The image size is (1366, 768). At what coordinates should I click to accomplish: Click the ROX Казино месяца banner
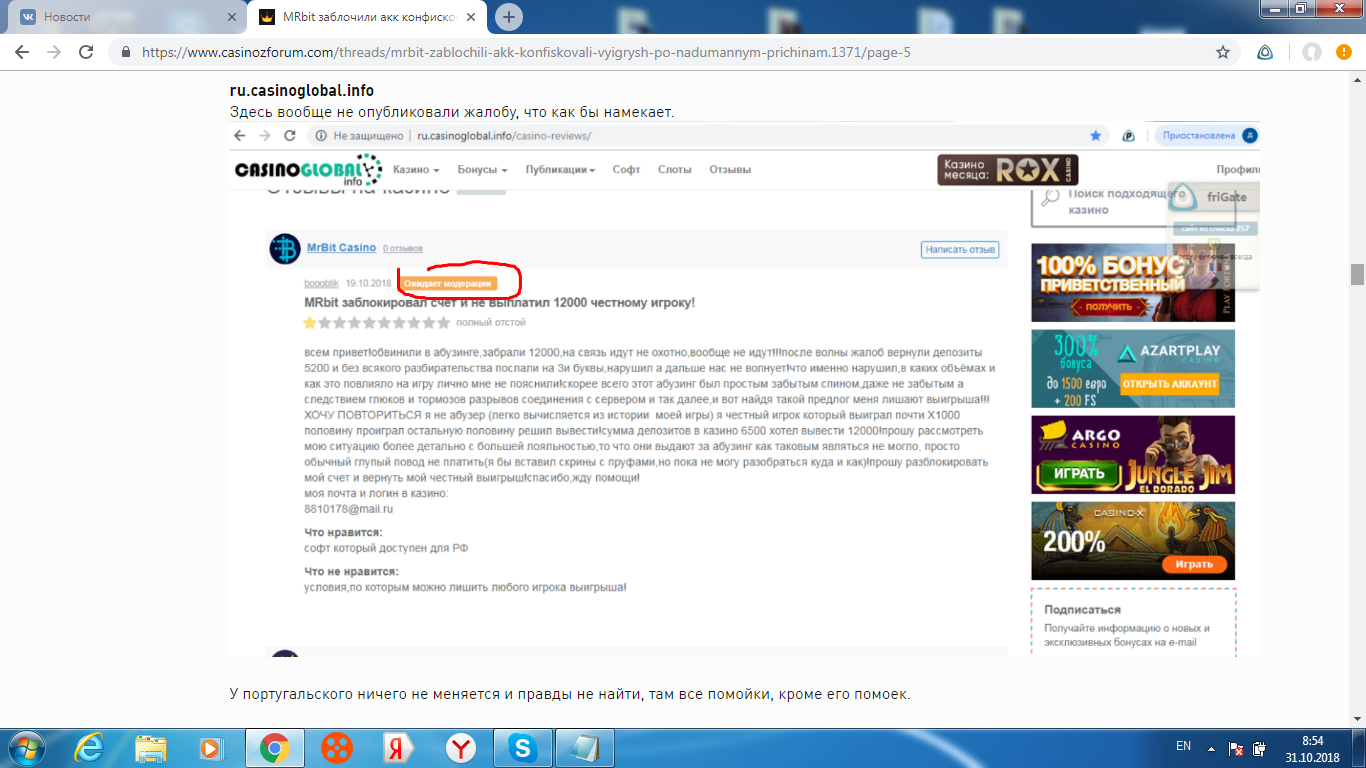(x=1008, y=170)
